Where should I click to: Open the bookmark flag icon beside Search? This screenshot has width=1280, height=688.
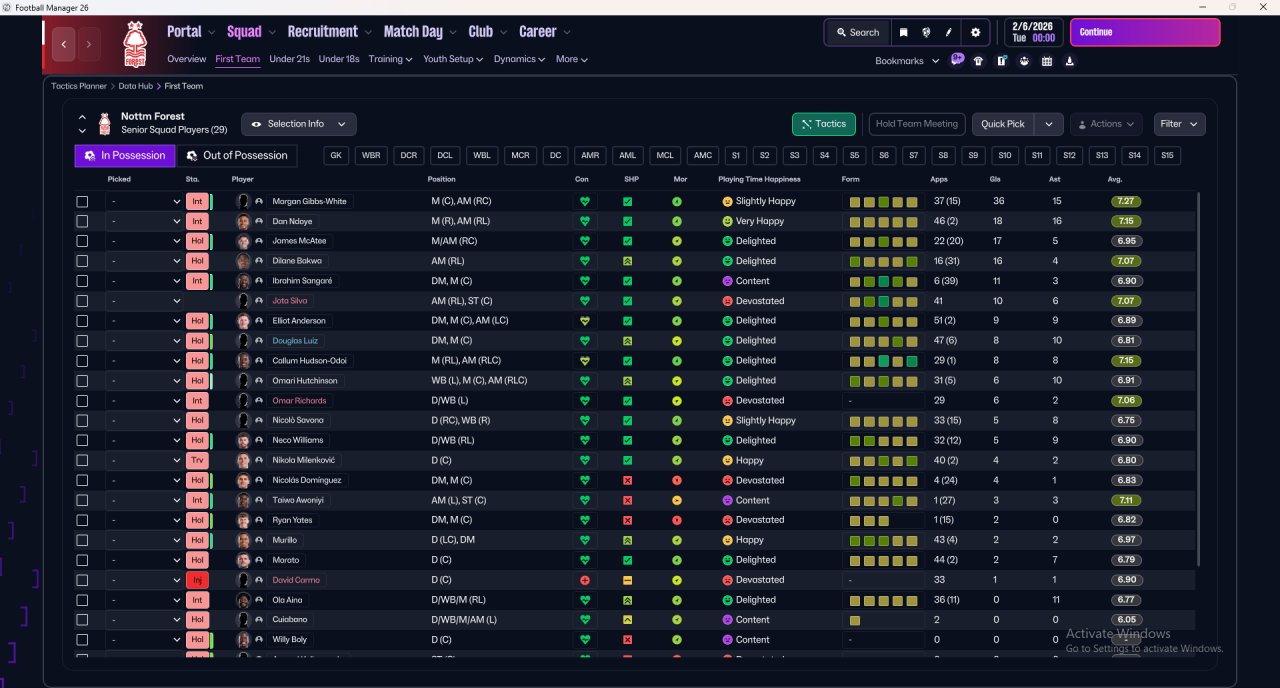coord(904,32)
